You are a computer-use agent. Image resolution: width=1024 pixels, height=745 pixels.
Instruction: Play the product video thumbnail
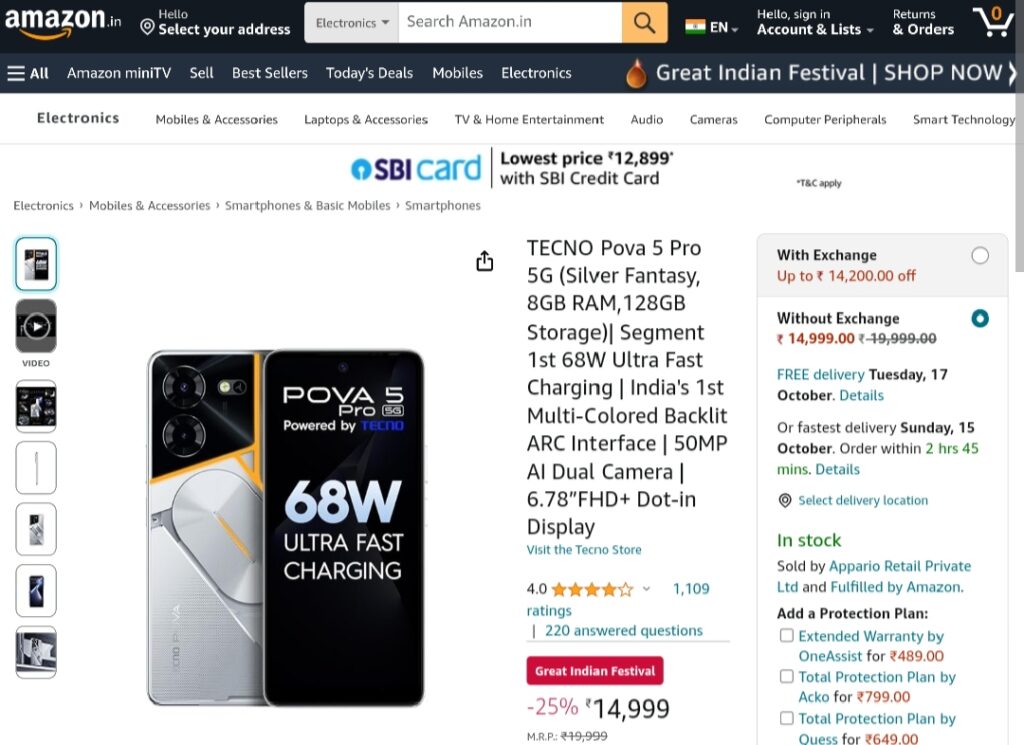(36, 326)
